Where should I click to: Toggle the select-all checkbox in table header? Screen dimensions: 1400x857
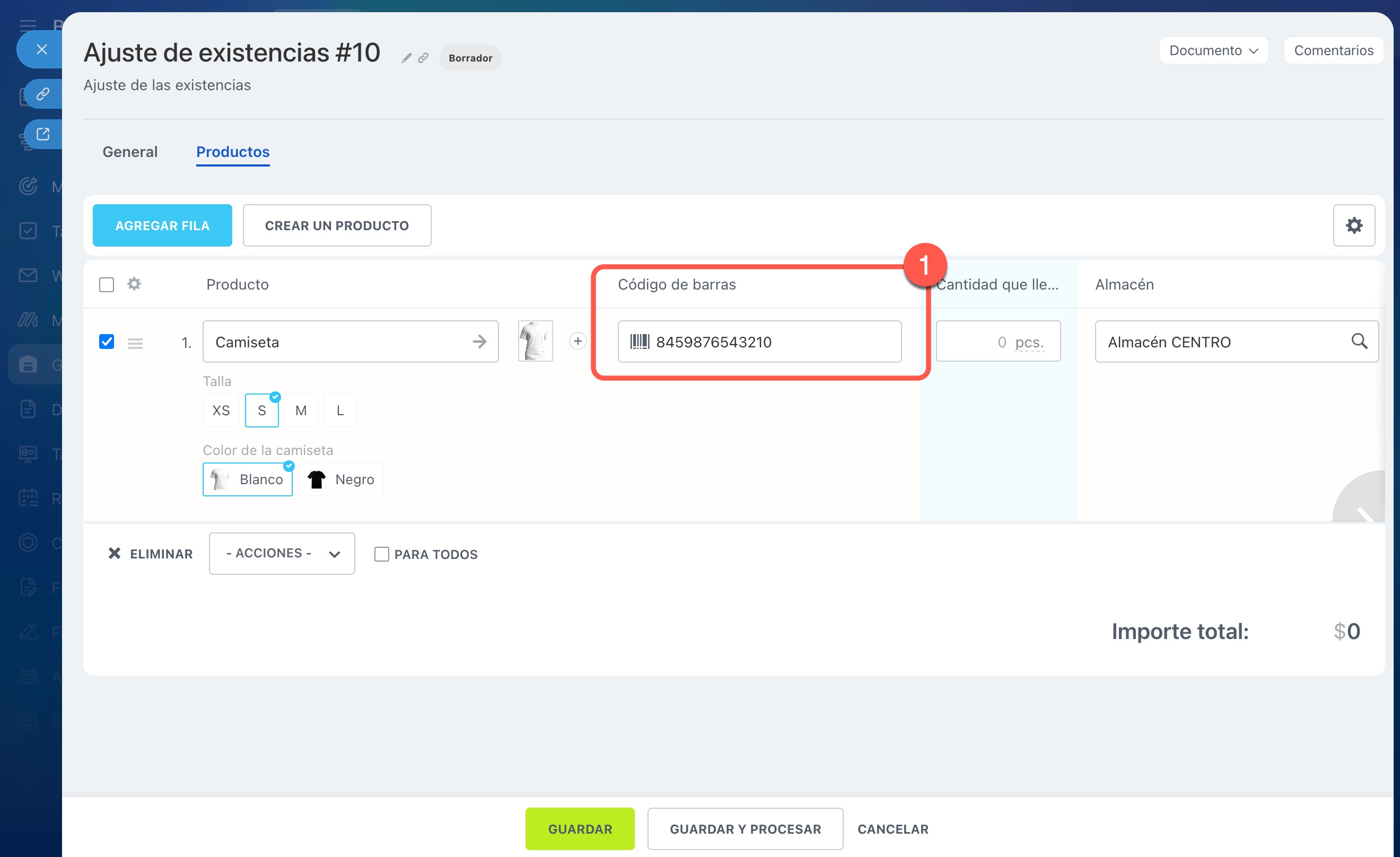point(106,284)
